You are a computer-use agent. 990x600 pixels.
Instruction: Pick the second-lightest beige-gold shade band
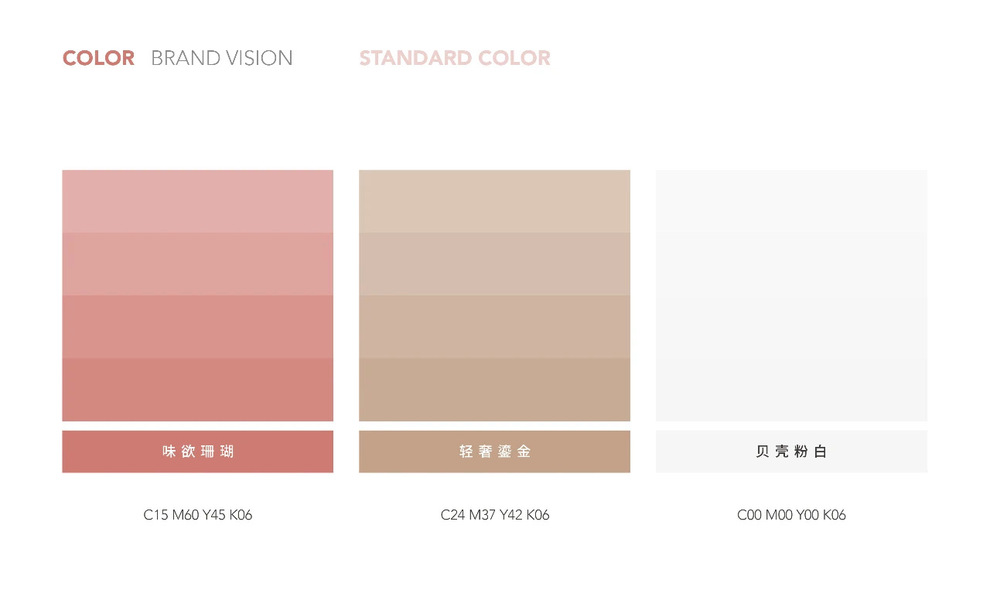point(494,264)
